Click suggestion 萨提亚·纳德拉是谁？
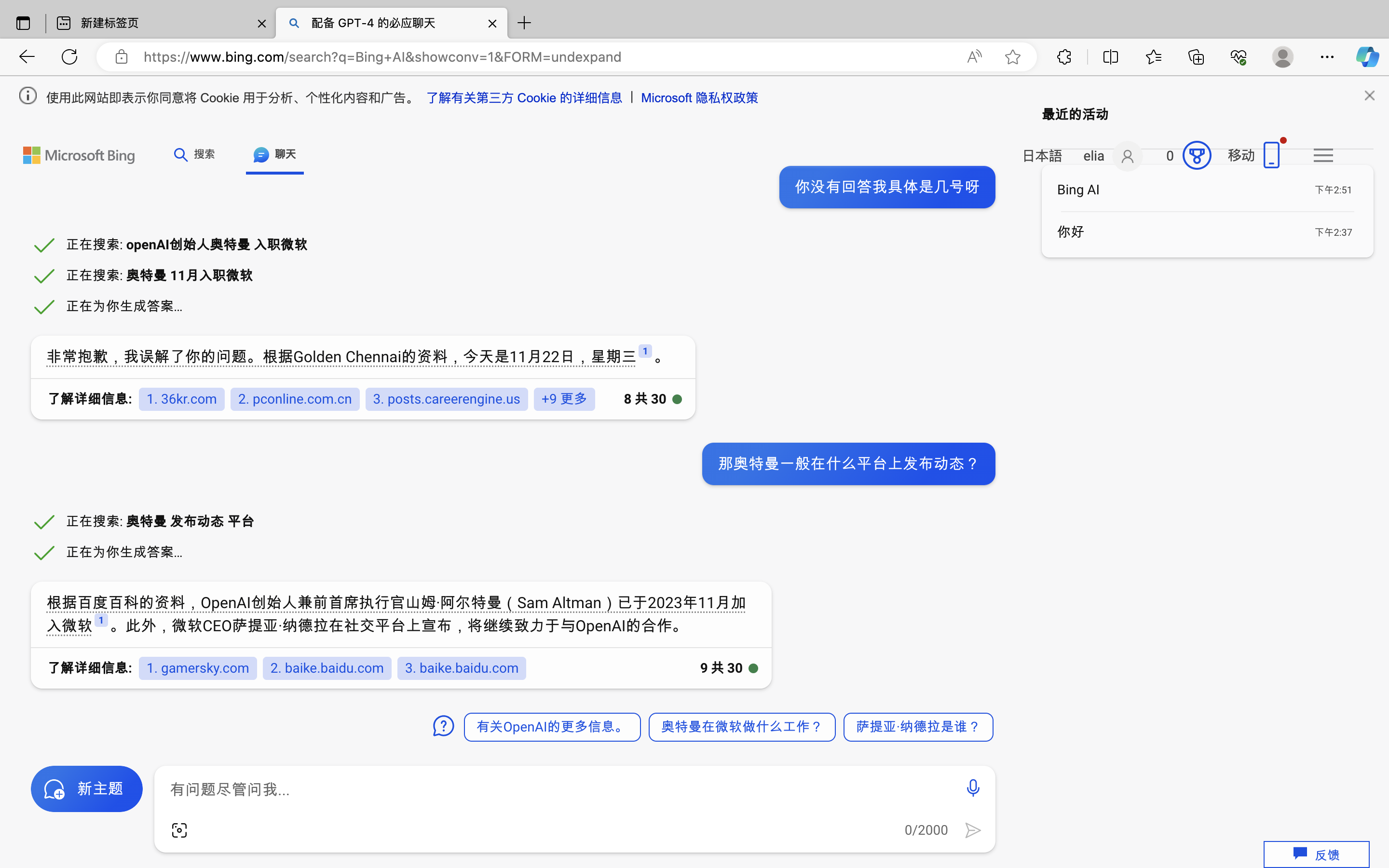The image size is (1389, 868). [918, 727]
